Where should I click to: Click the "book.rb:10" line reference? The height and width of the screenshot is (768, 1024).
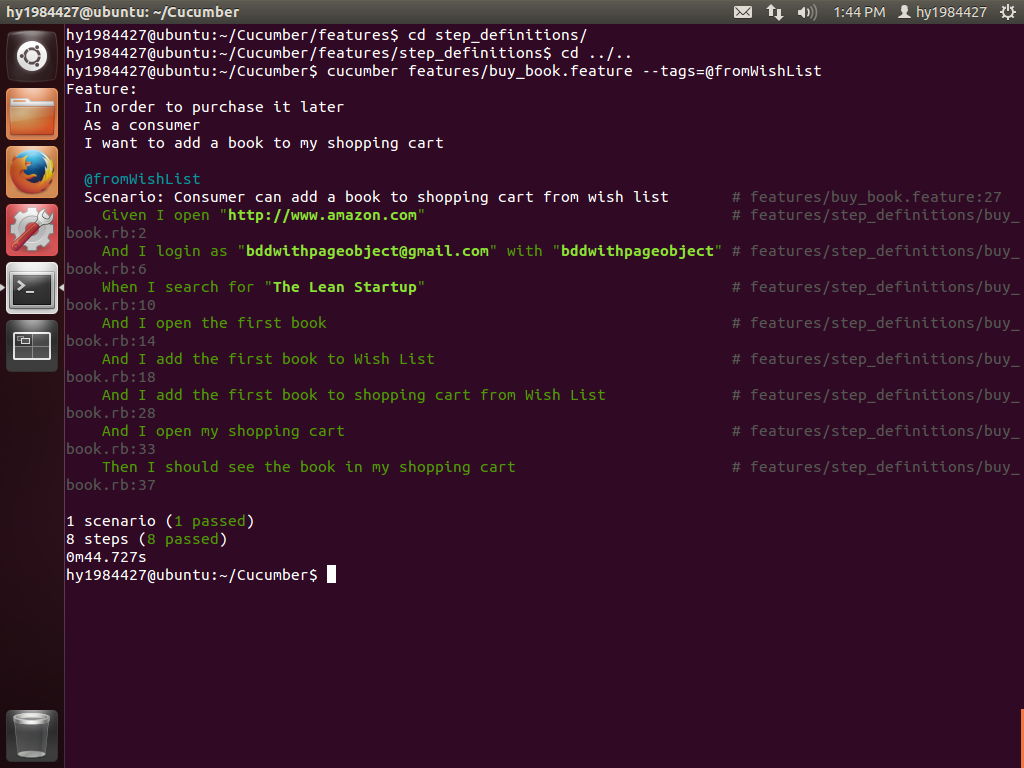(x=111, y=305)
